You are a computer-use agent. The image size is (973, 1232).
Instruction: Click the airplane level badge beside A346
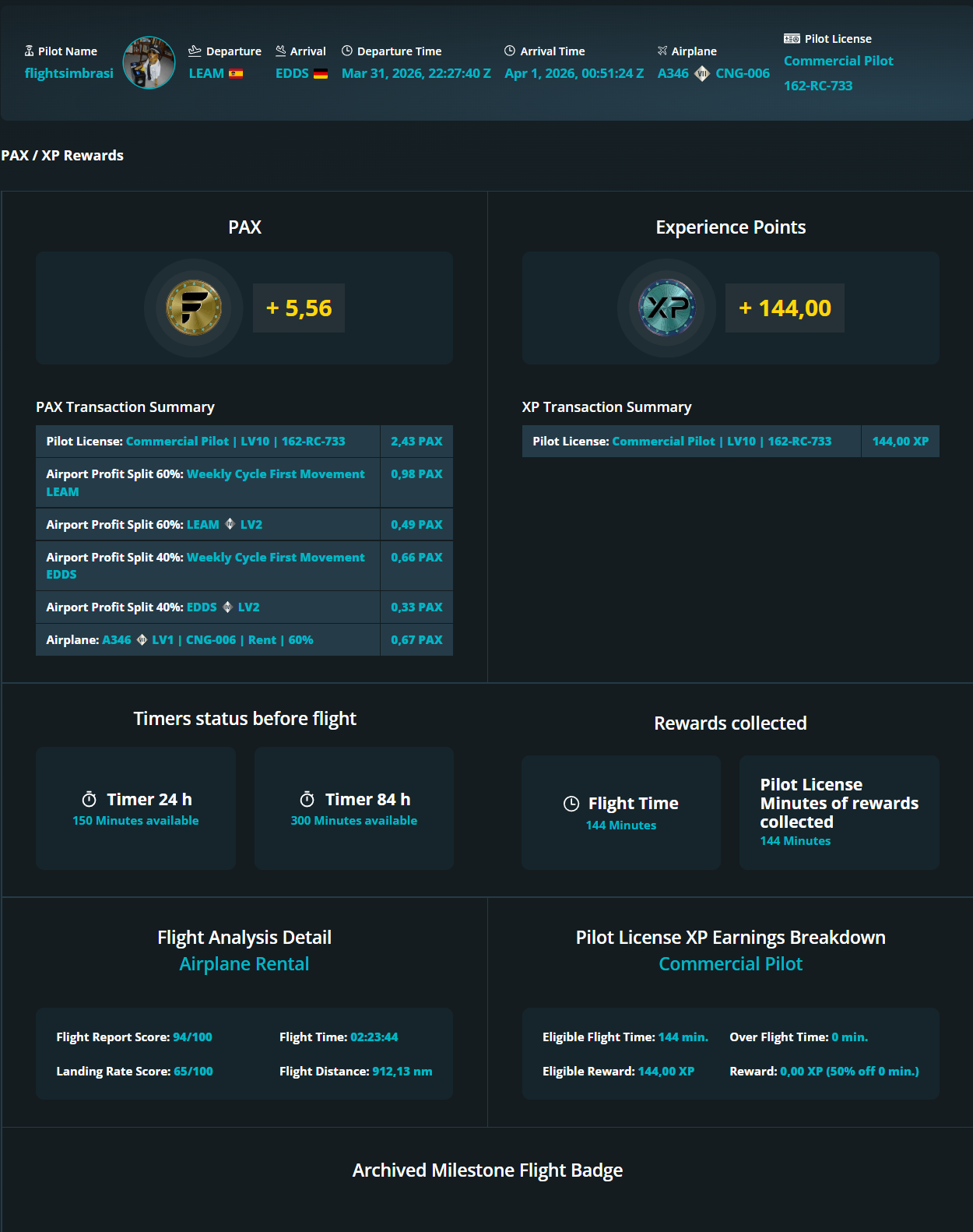tap(702, 74)
